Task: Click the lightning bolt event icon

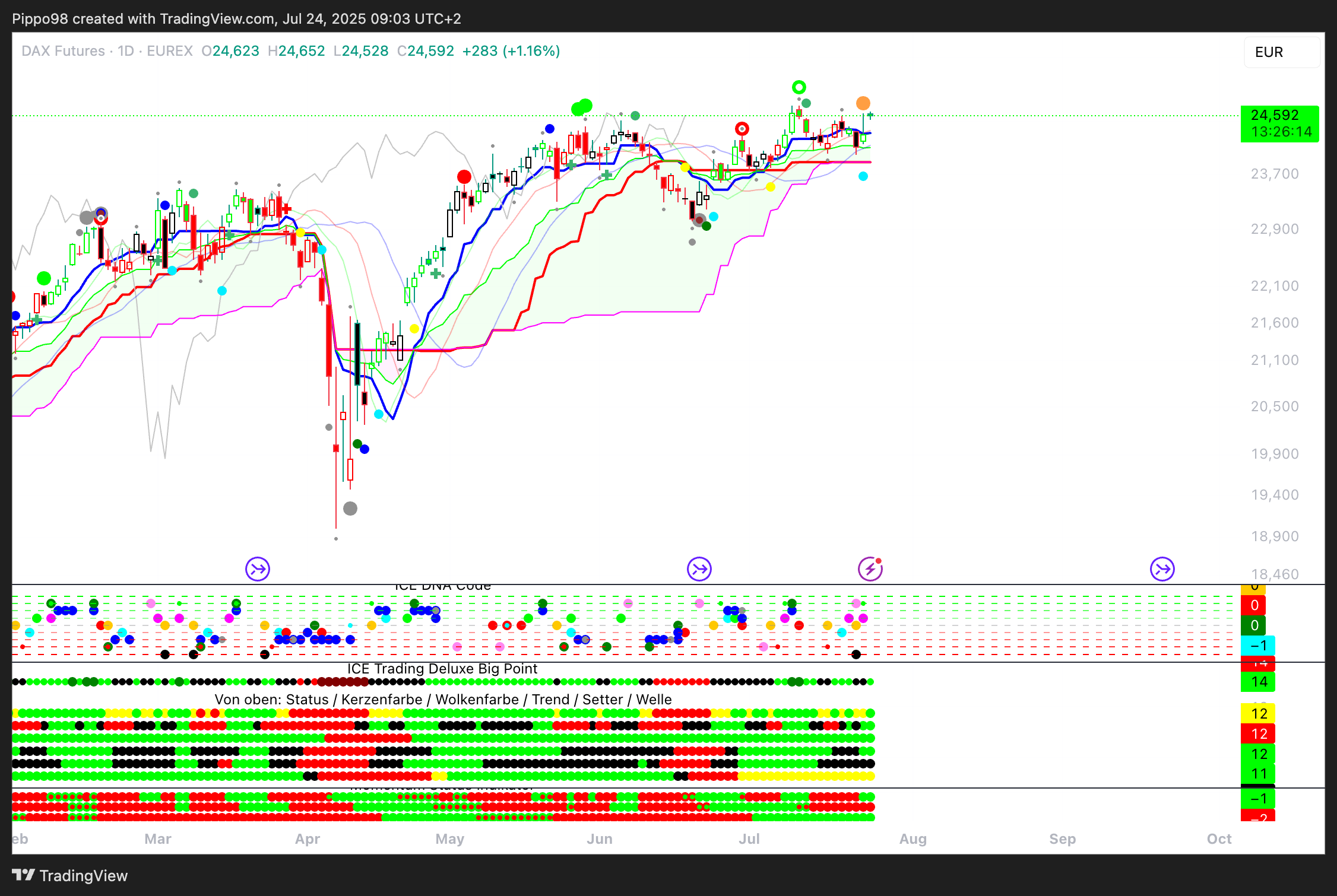Action: (870, 570)
